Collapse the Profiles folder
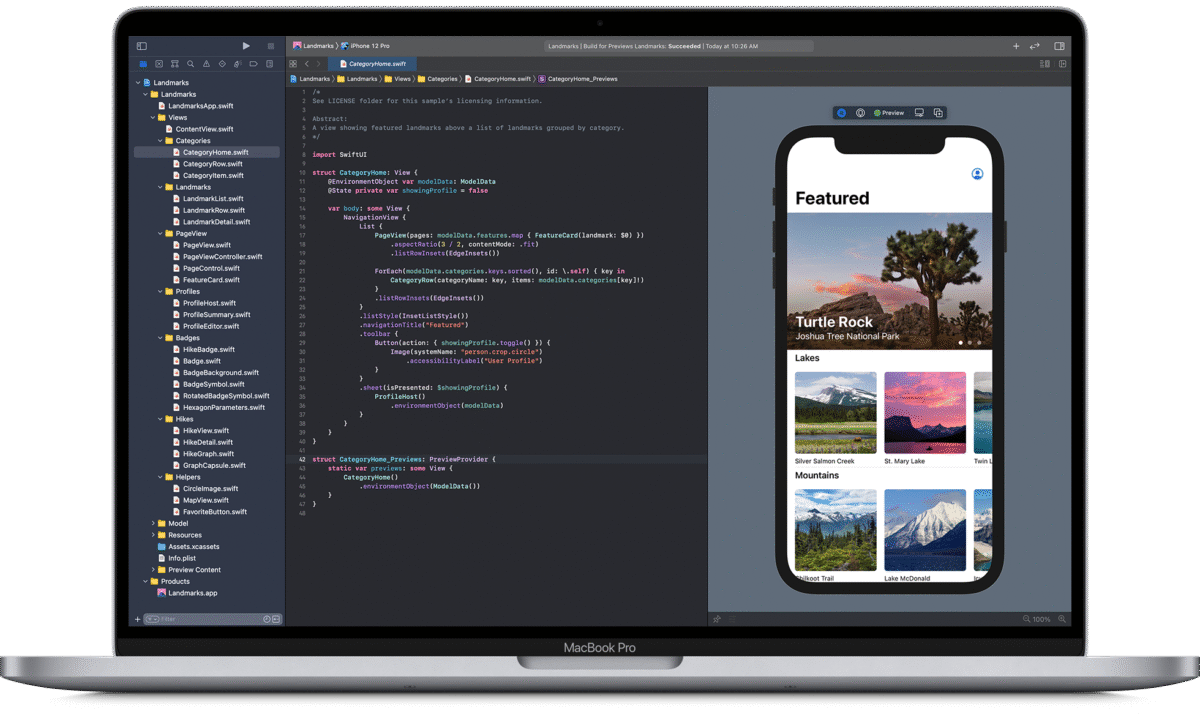Image resolution: width=1200 pixels, height=714 pixels. click(x=160, y=292)
